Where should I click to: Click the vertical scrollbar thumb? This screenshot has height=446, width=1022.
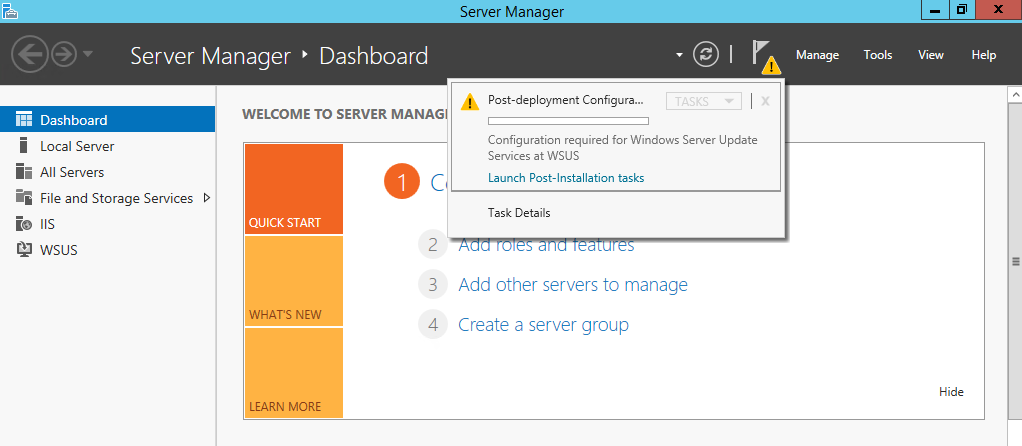pos(1015,261)
